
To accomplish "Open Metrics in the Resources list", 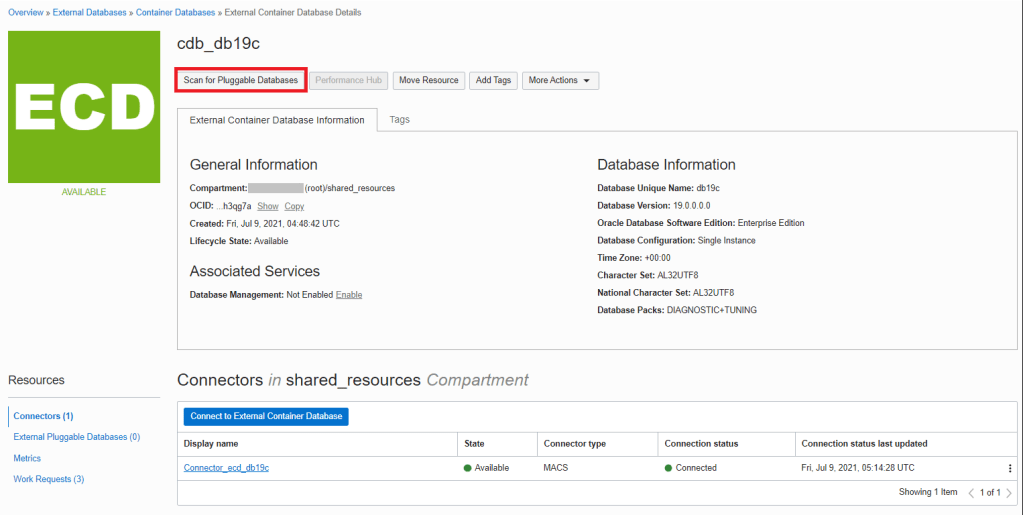I will [27, 458].
